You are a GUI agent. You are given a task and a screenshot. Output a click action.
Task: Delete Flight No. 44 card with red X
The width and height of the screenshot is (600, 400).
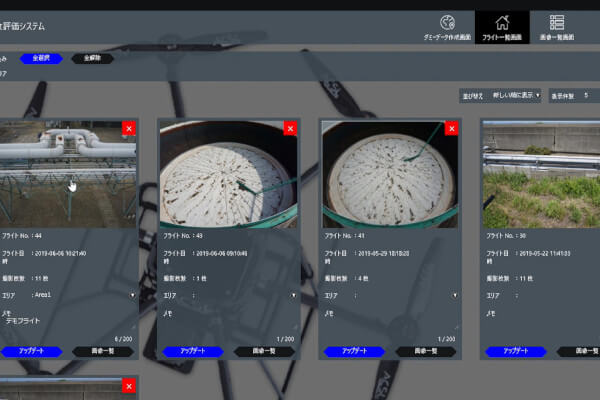[128, 128]
